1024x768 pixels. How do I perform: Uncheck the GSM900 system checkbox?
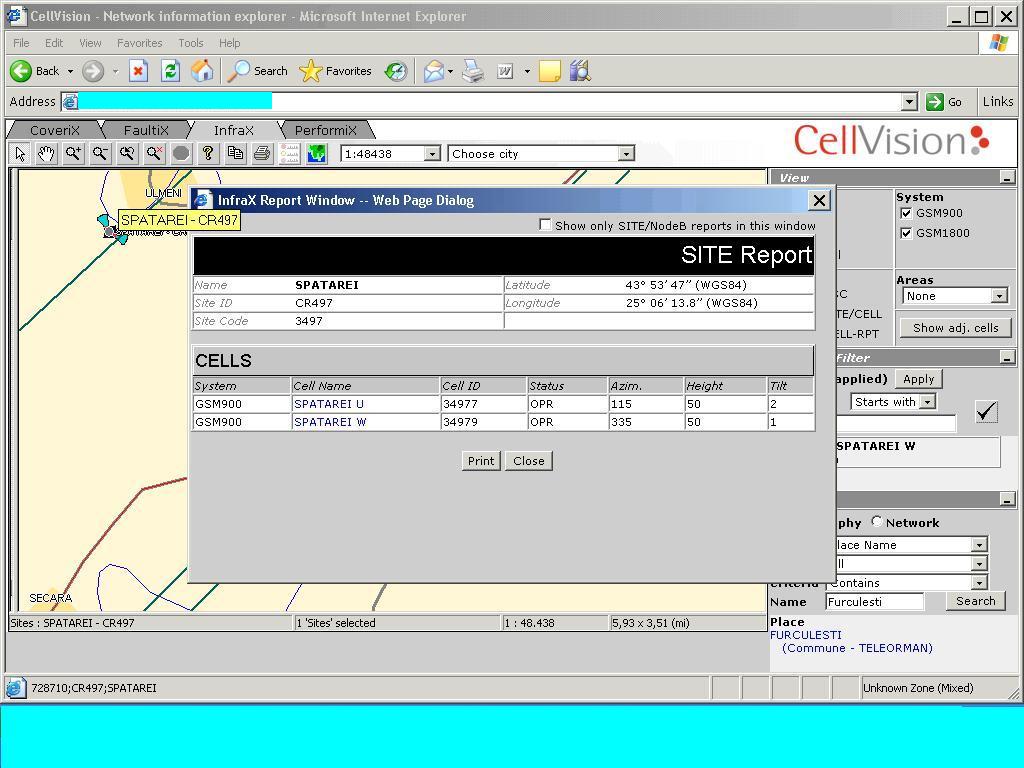click(x=906, y=213)
